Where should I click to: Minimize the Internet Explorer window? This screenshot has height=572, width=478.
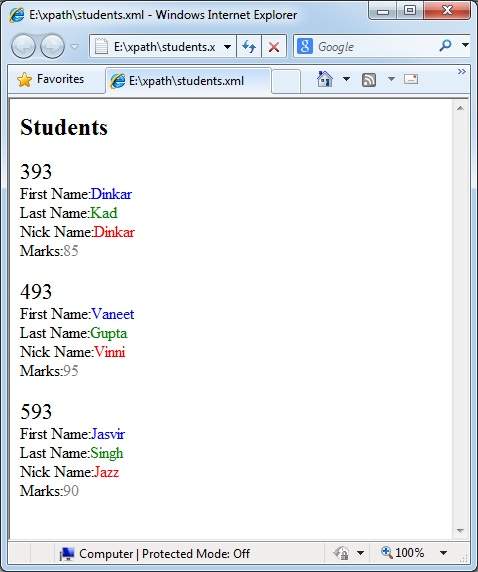click(382, 11)
